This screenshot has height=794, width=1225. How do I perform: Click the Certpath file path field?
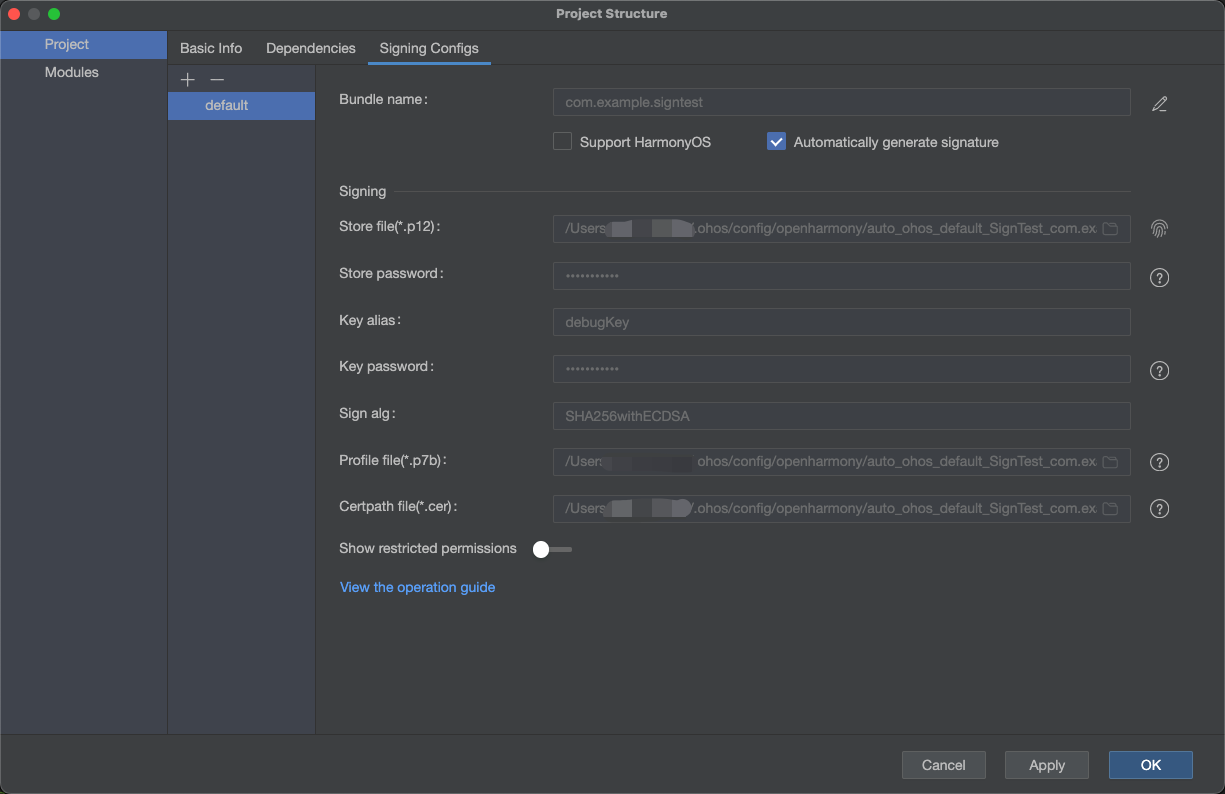(842, 509)
